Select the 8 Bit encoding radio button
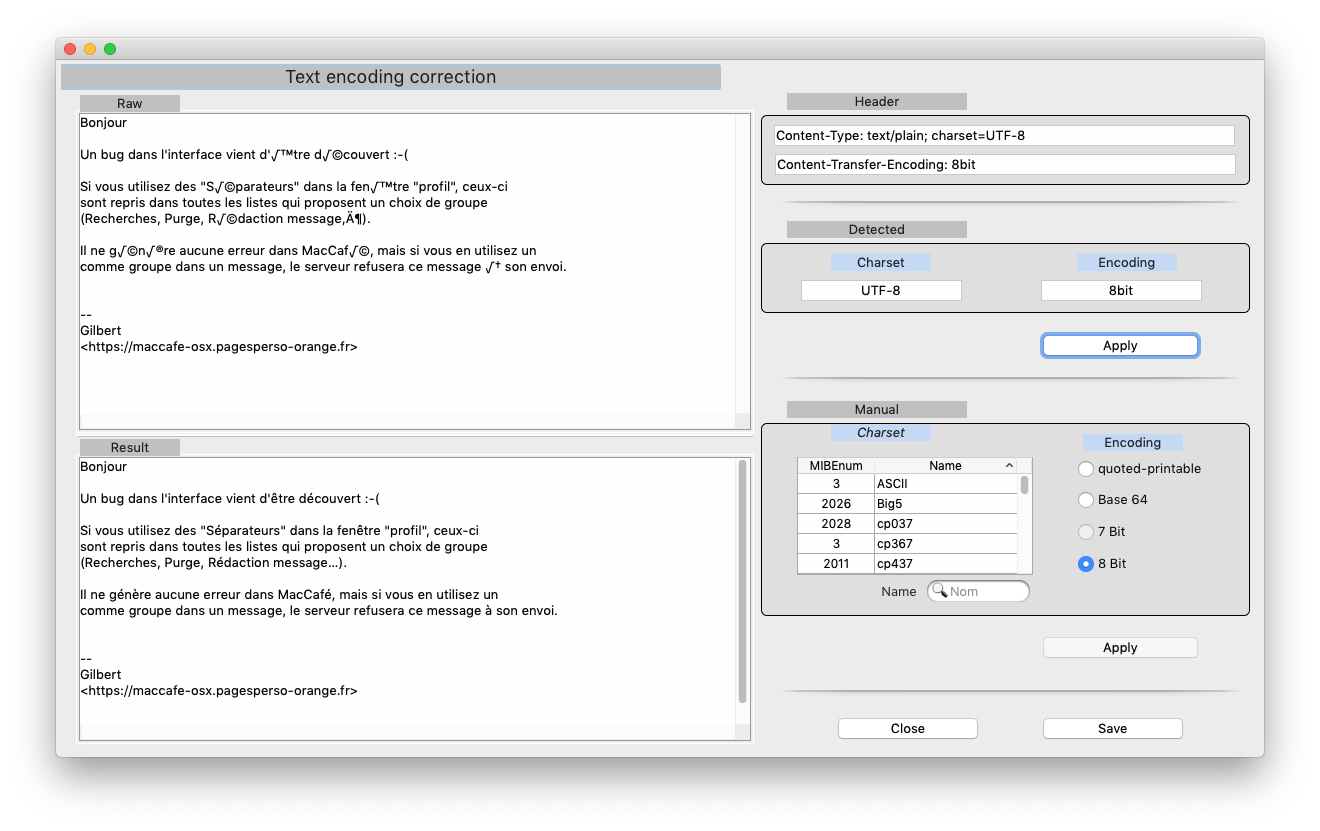Screen dimensions: 1320x831 [x=1086, y=564]
